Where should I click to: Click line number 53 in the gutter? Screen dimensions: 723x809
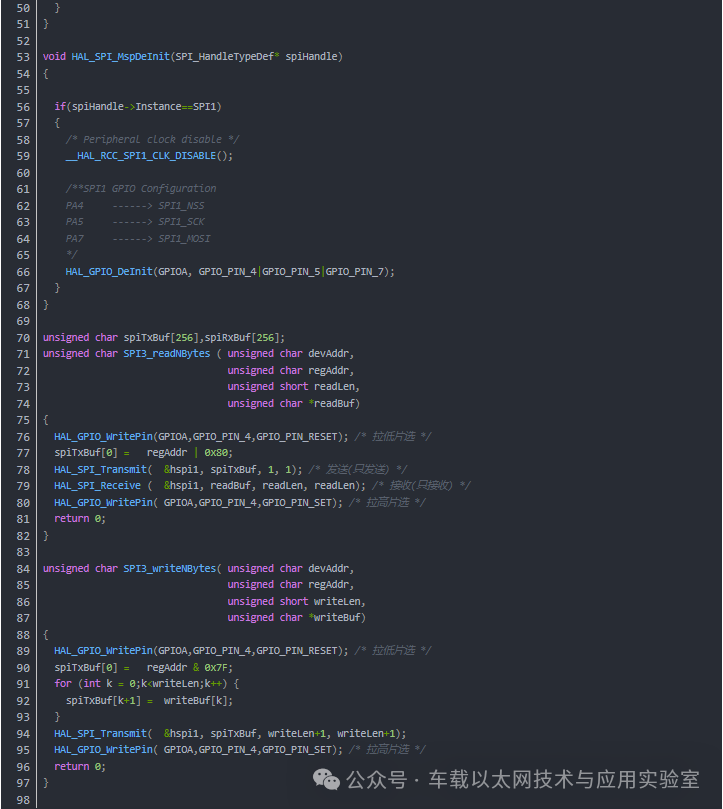pos(23,57)
